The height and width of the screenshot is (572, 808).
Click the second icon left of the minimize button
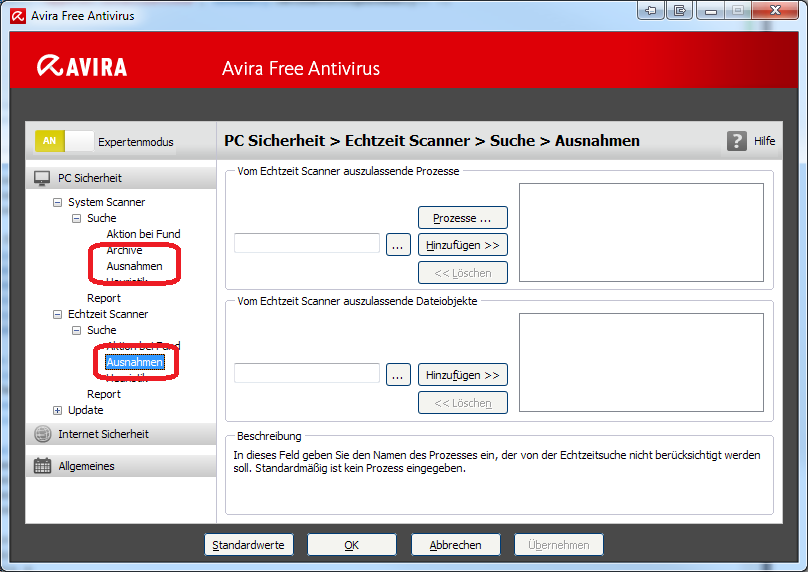pyautogui.click(x=680, y=10)
